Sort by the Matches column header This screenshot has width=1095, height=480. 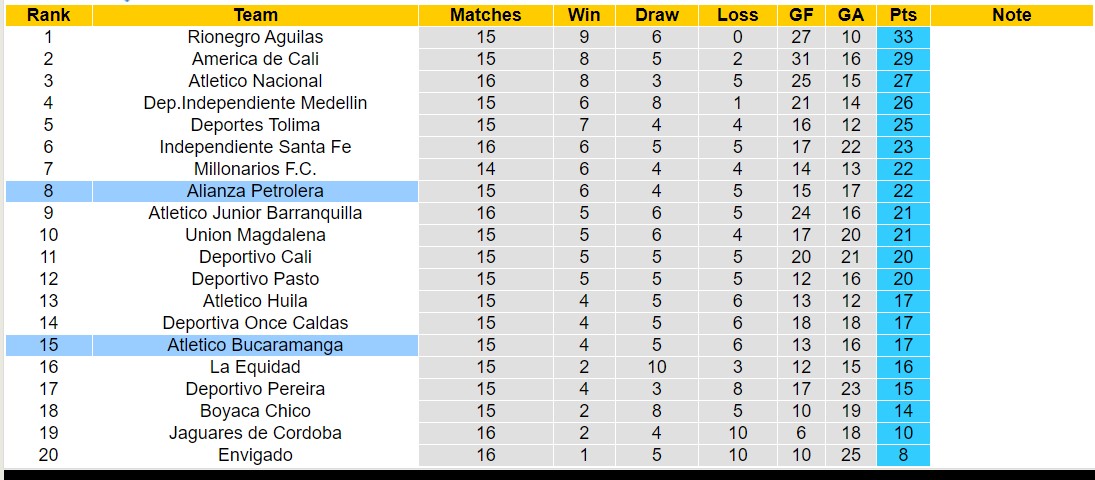click(x=485, y=15)
